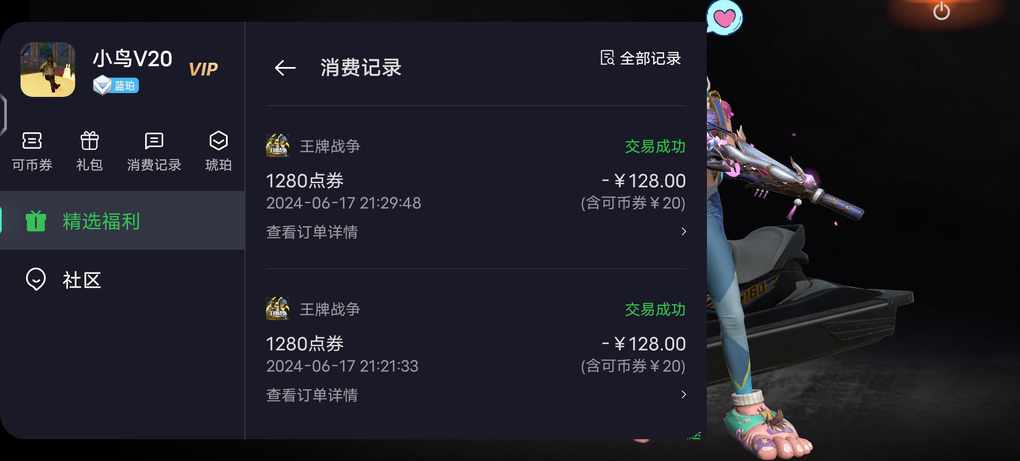Open 查看订单详情 for first transaction
The image size is (1020, 461).
(x=312, y=232)
